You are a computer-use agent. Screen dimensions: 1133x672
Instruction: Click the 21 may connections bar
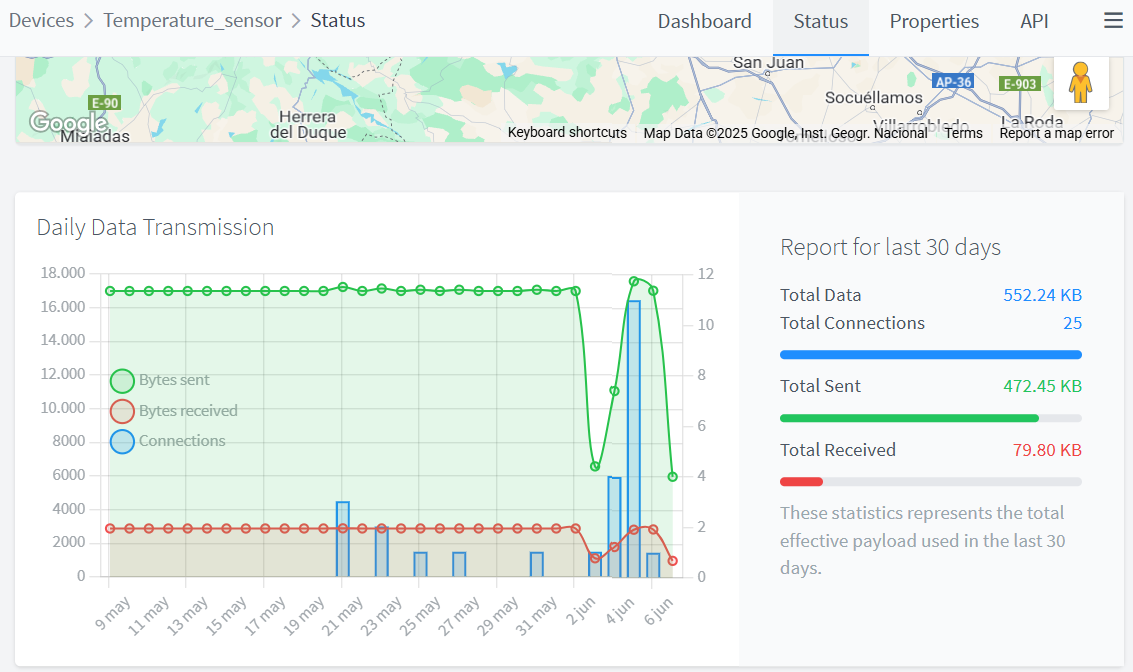tap(343, 539)
